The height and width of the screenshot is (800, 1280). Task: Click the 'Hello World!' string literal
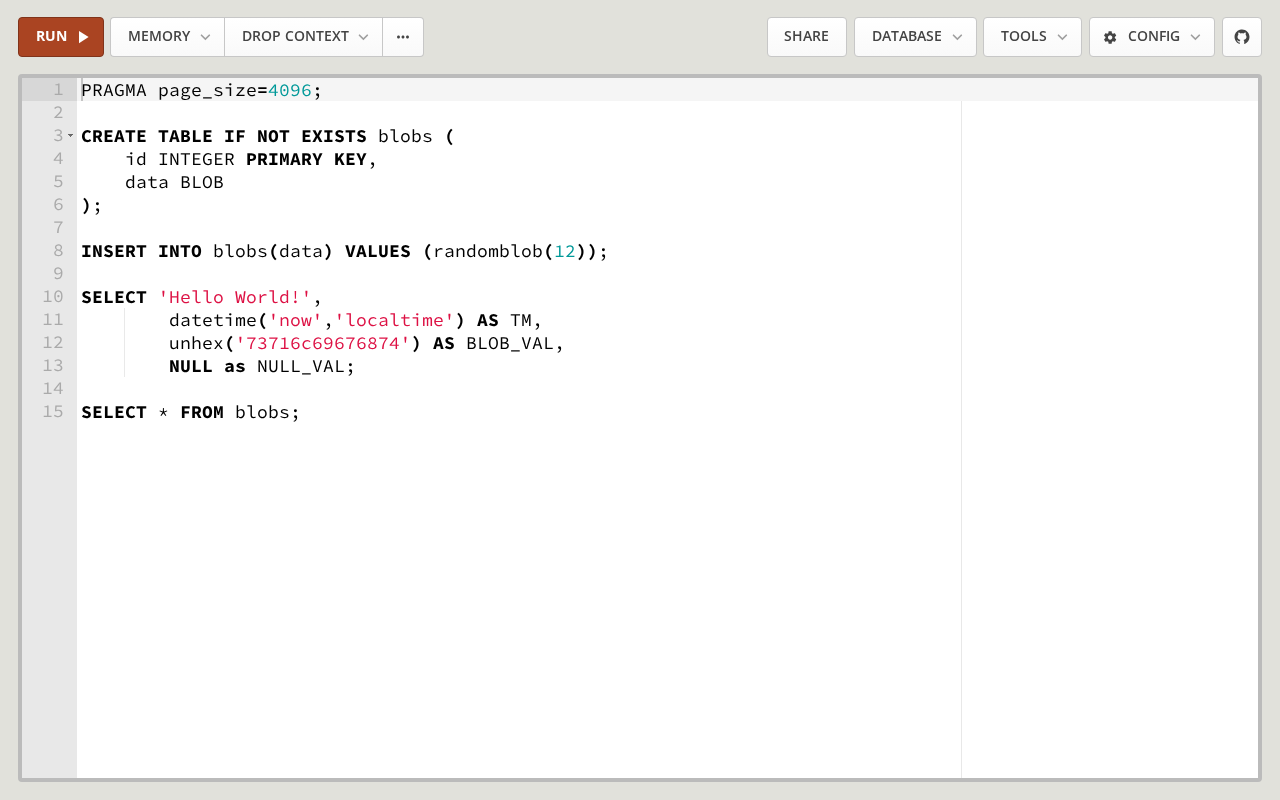pyautogui.click(x=235, y=297)
